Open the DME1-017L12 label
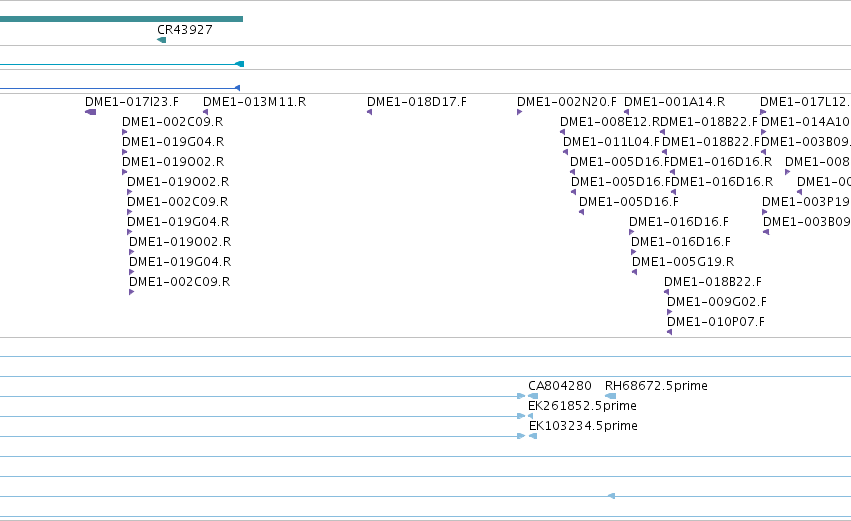 pyautogui.click(x=805, y=101)
